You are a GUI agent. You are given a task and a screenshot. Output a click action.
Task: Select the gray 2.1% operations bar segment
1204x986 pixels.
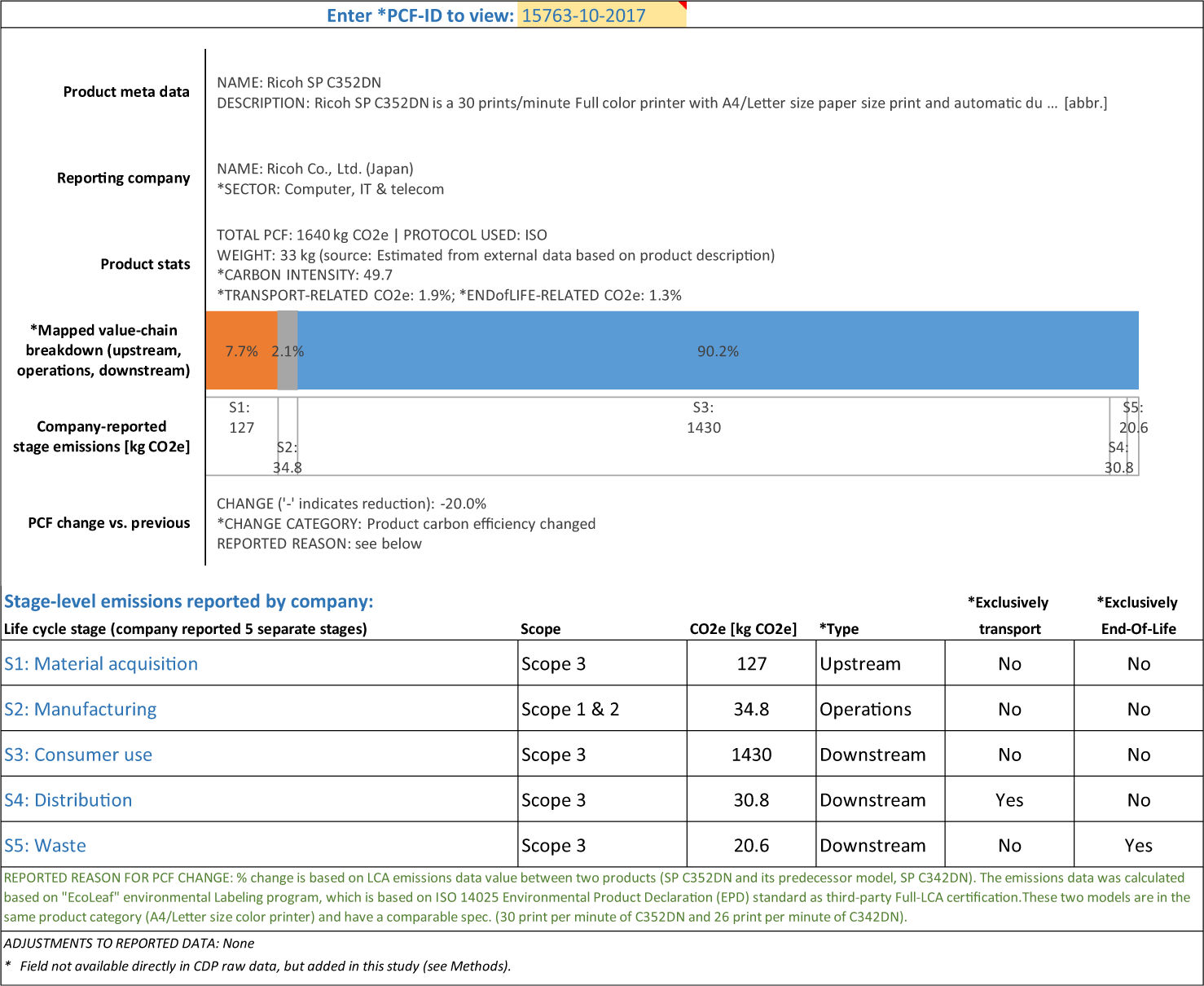288,350
